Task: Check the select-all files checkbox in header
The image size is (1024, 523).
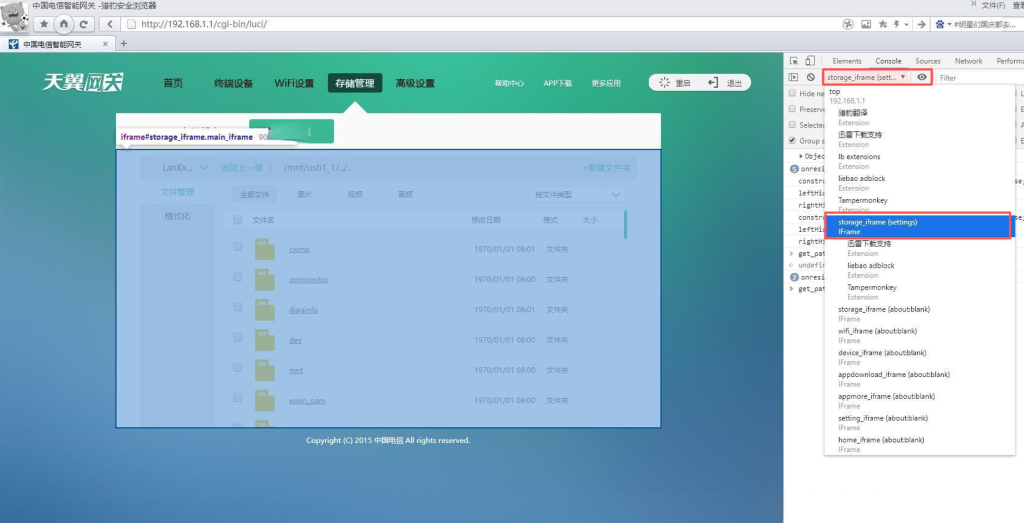Action: [238, 219]
